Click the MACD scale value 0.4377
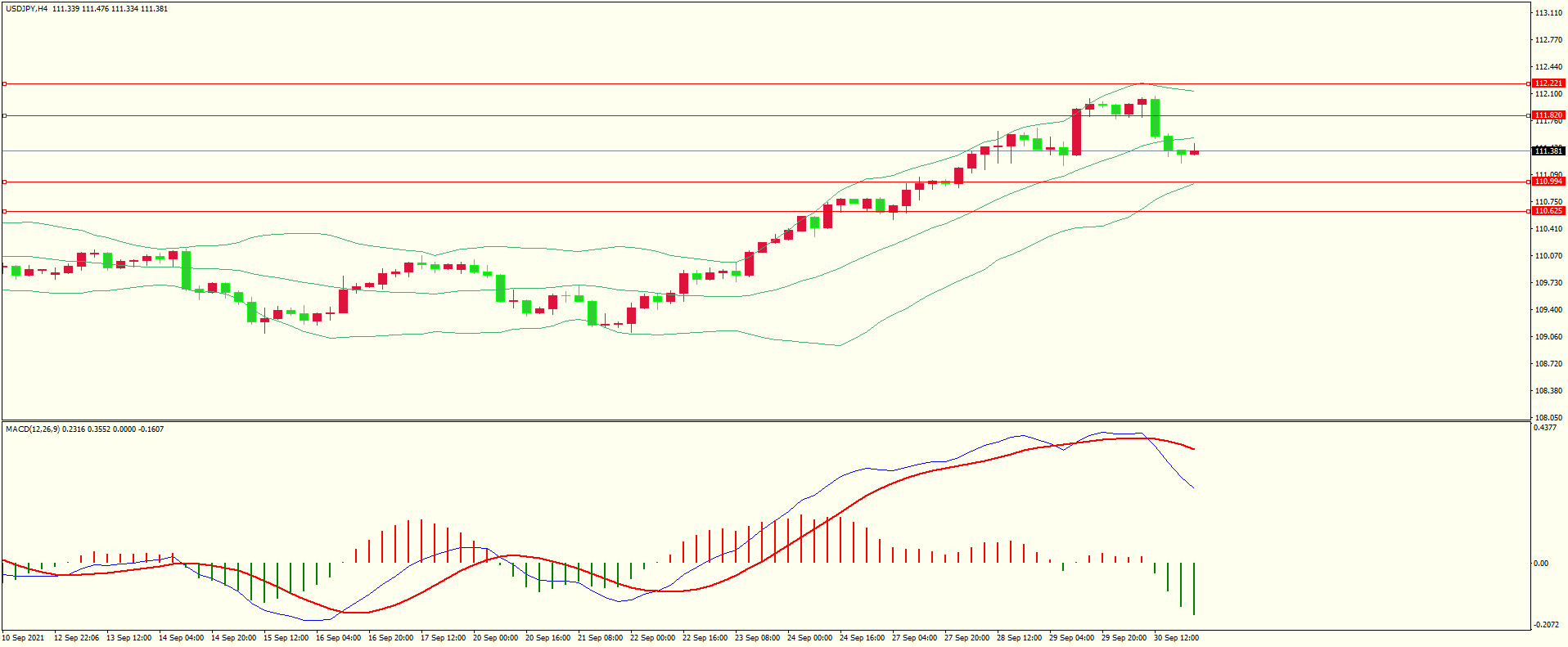The height and width of the screenshot is (647, 1568). pos(1545,428)
